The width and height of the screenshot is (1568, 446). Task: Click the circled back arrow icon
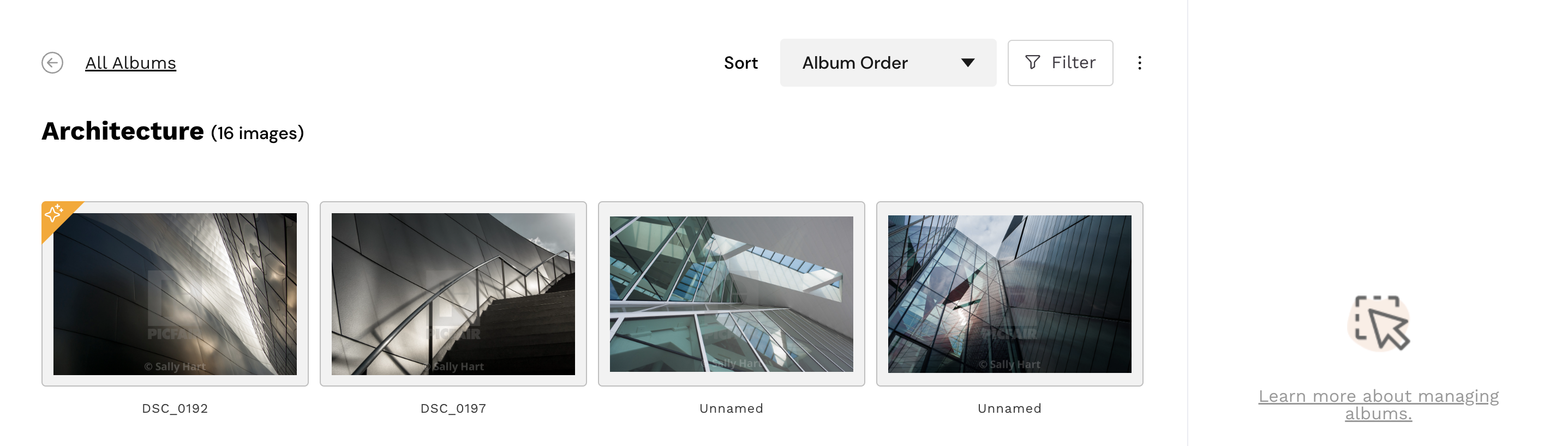tap(52, 63)
